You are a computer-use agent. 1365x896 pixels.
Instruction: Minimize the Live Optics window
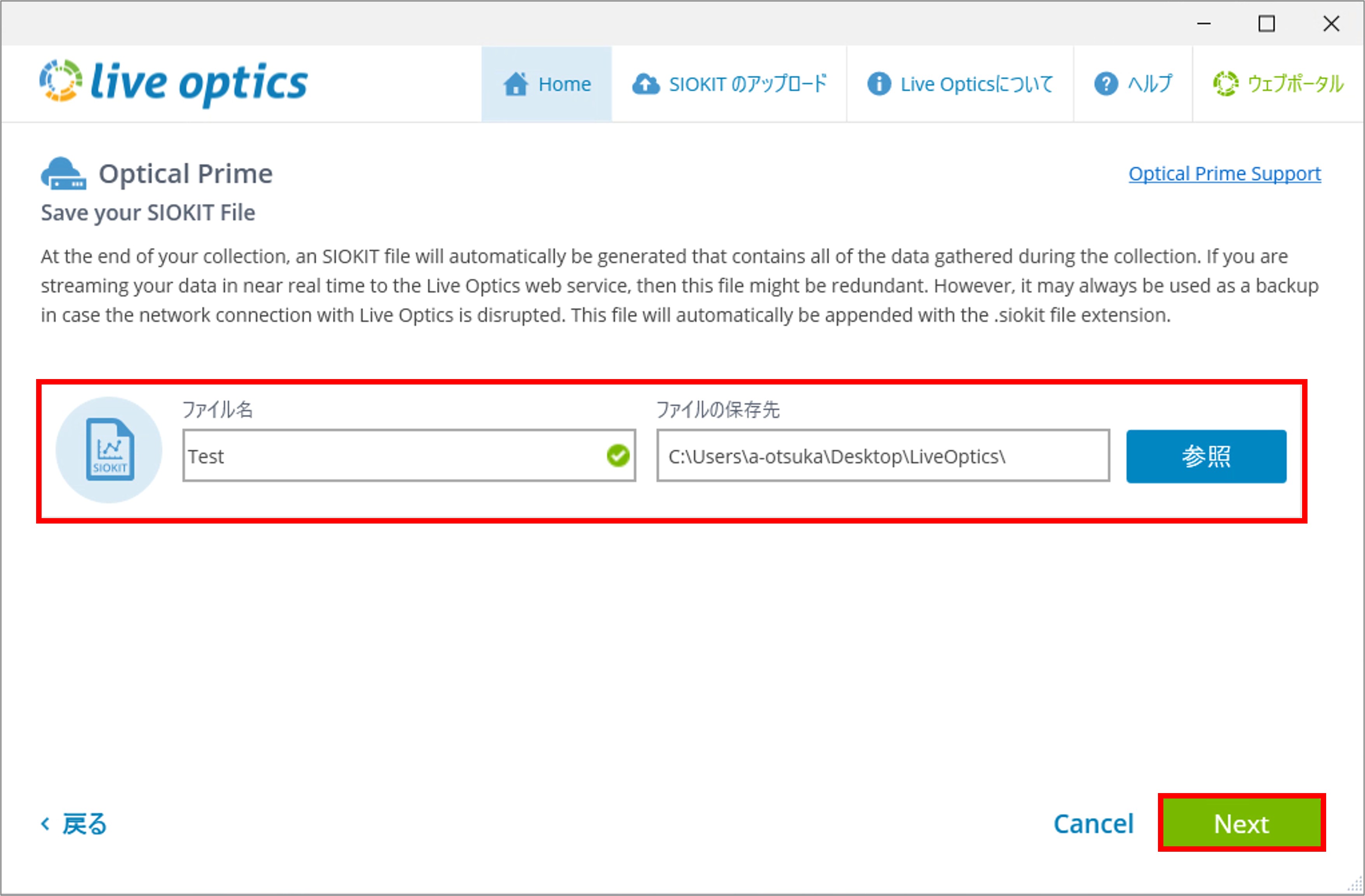click(1204, 24)
